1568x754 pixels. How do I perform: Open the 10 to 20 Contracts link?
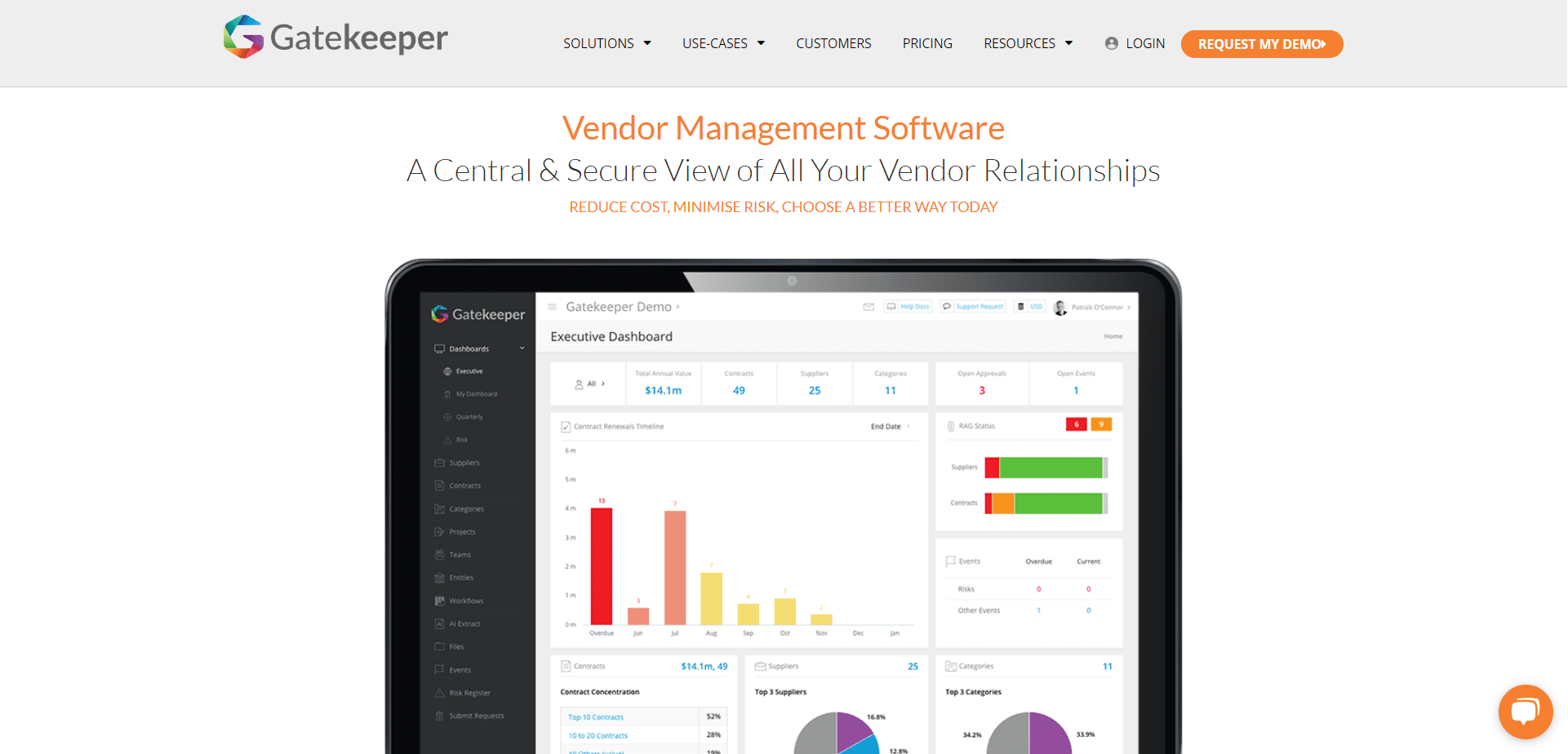(x=598, y=736)
